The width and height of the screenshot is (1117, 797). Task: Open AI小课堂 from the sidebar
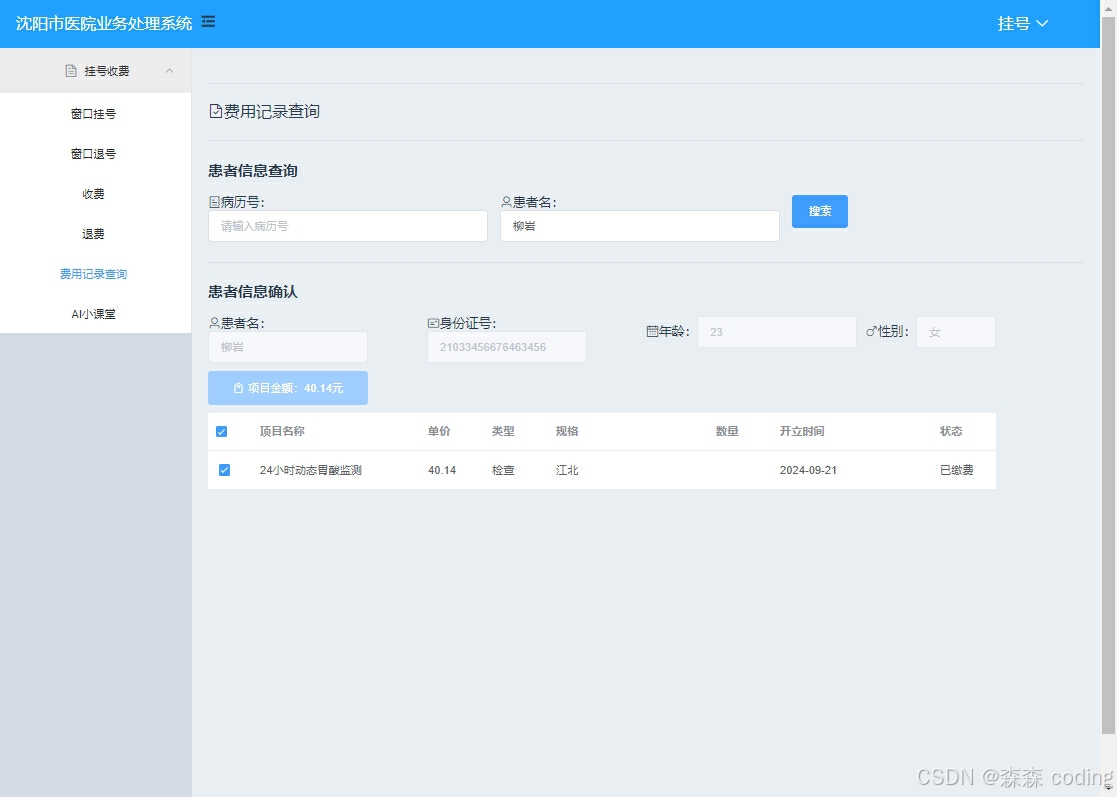pyautogui.click(x=96, y=313)
